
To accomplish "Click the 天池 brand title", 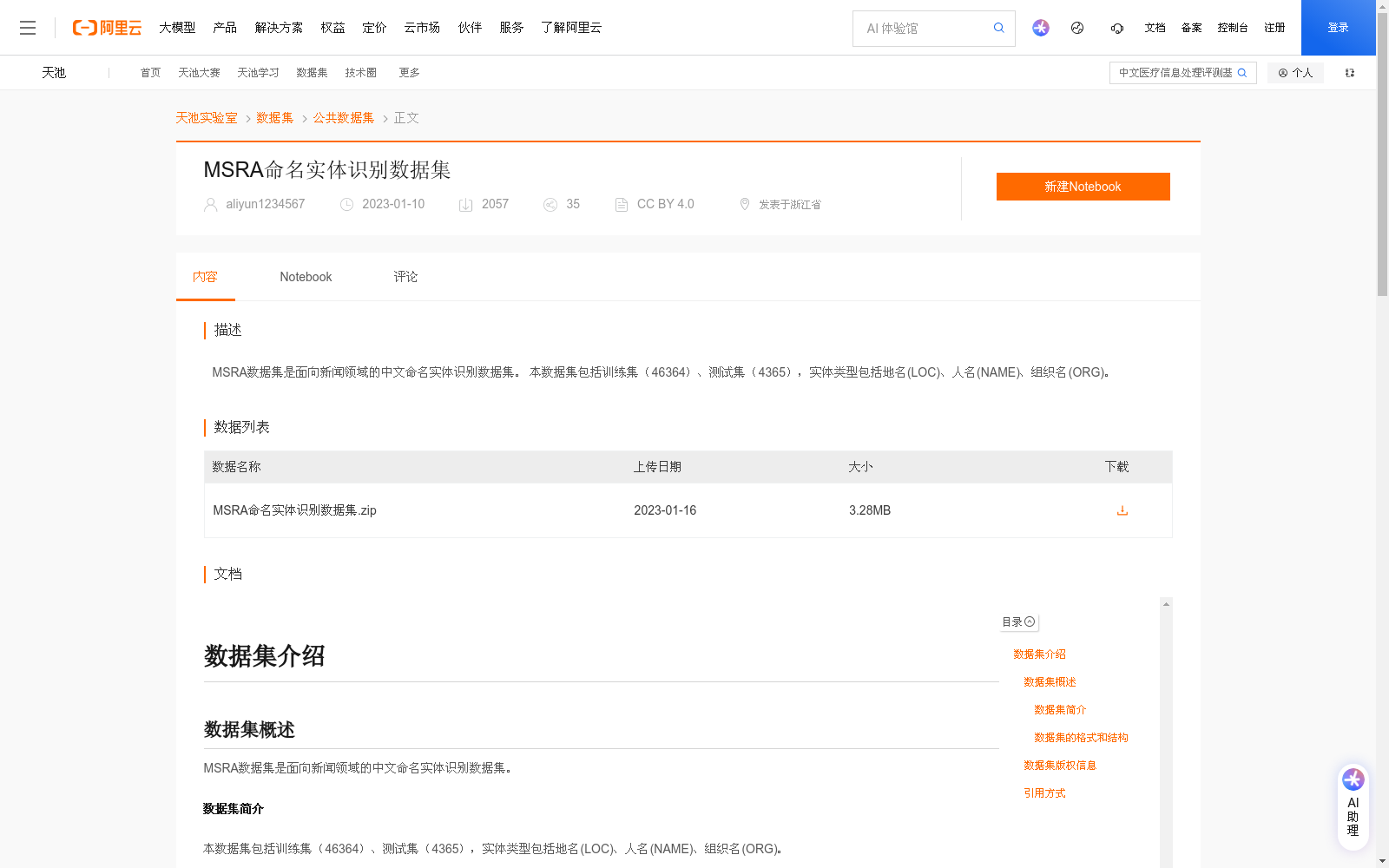I will [x=54, y=73].
